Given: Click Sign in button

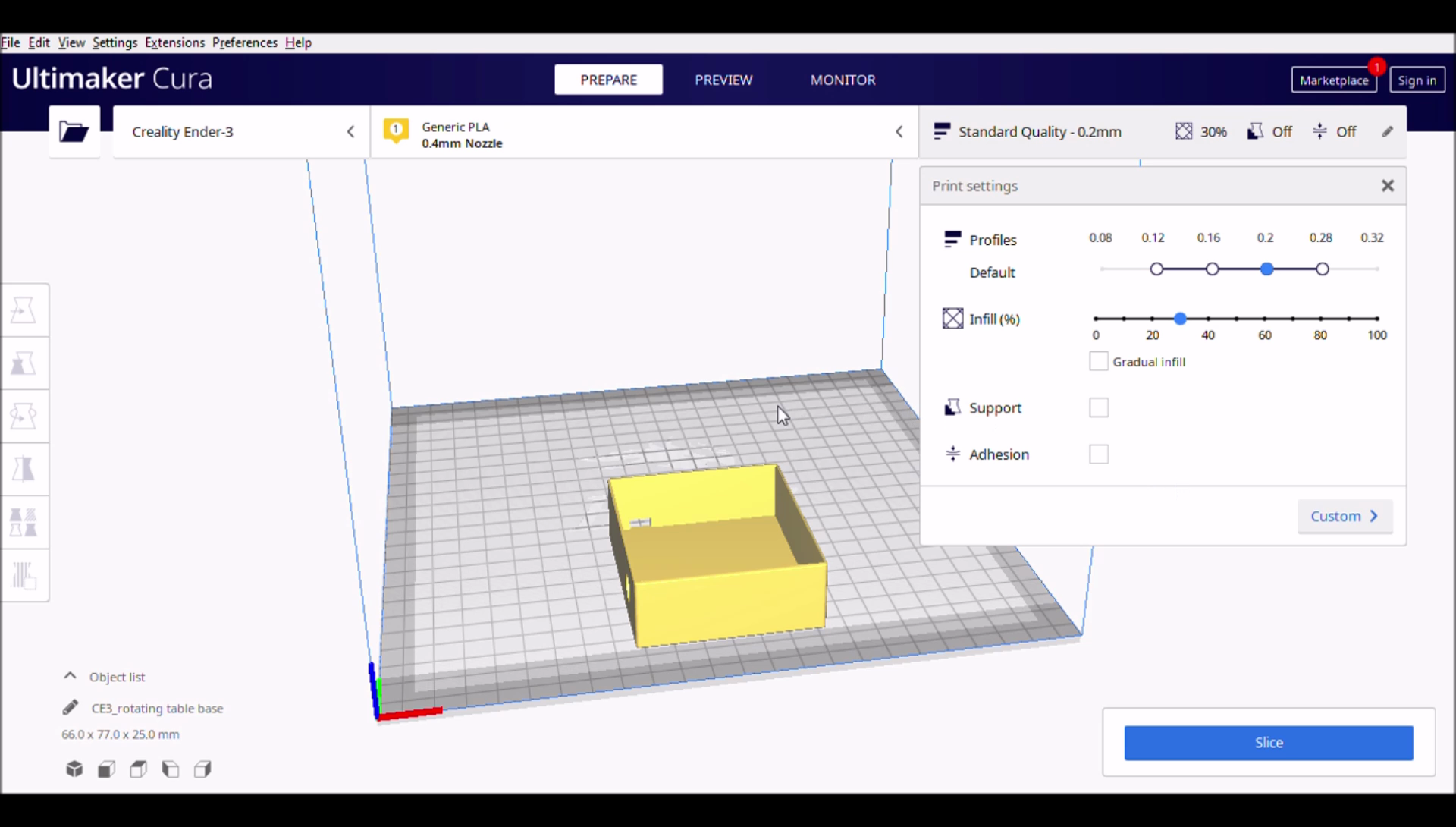Looking at the screenshot, I should point(1417,80).
